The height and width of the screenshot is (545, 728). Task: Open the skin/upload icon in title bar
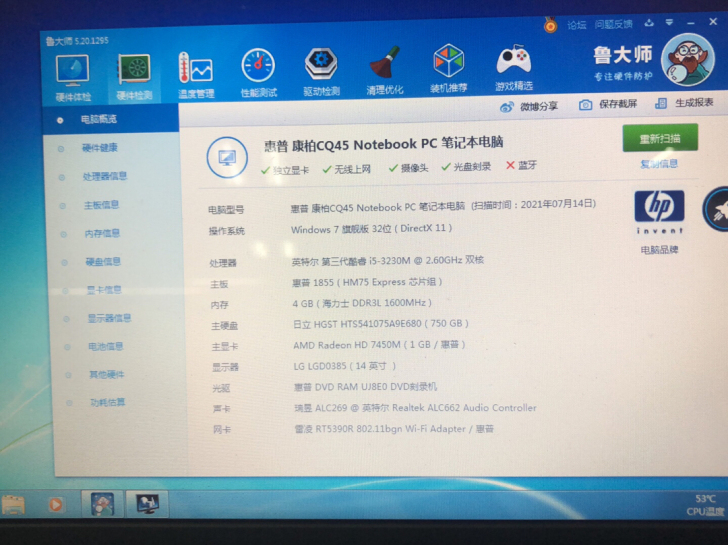click(x=649, y=23)
